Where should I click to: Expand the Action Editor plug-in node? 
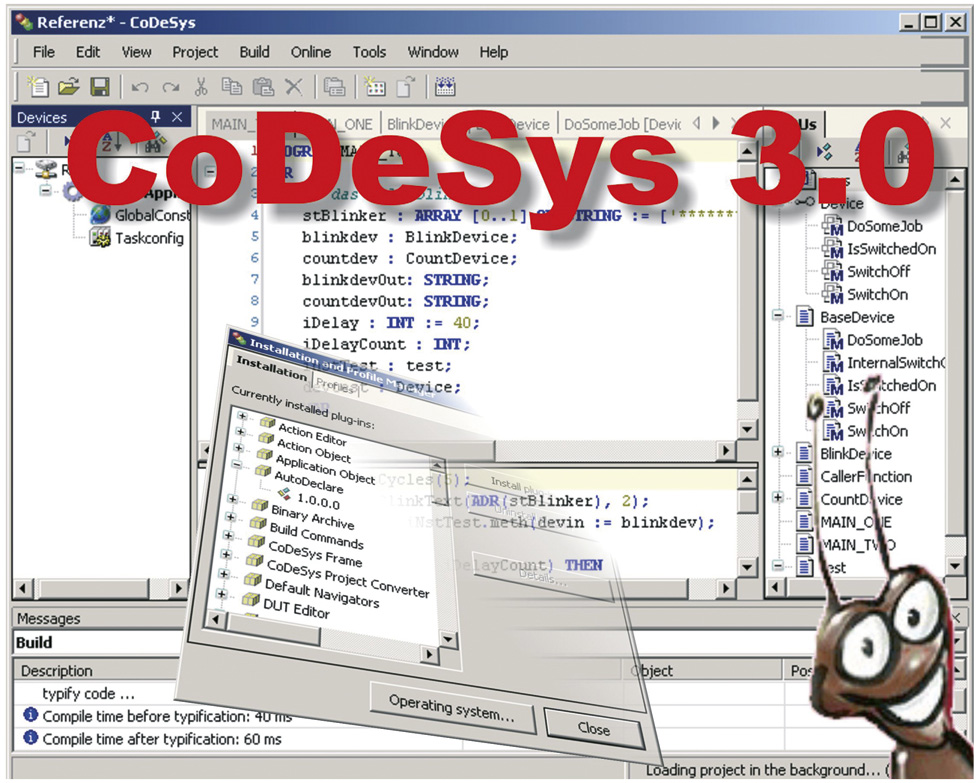[242, 415]
